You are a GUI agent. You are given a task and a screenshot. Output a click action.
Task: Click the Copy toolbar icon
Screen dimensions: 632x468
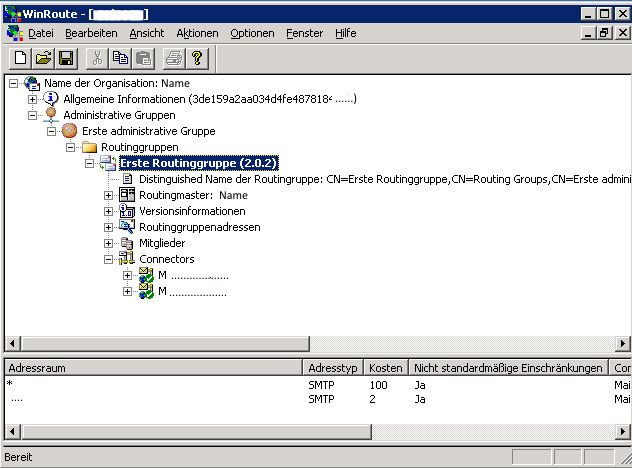pyautogui.click(x=120, y=58)
